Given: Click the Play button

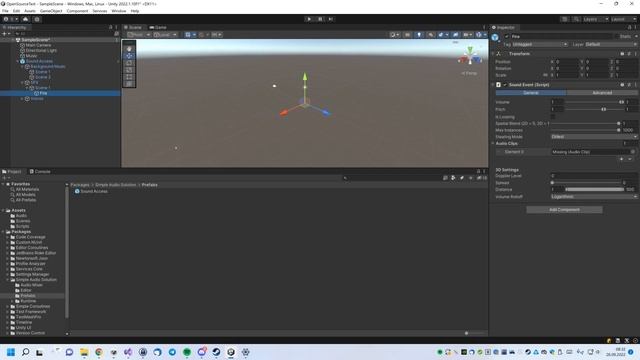Looking at the screenshot, I should click(309, 19).
